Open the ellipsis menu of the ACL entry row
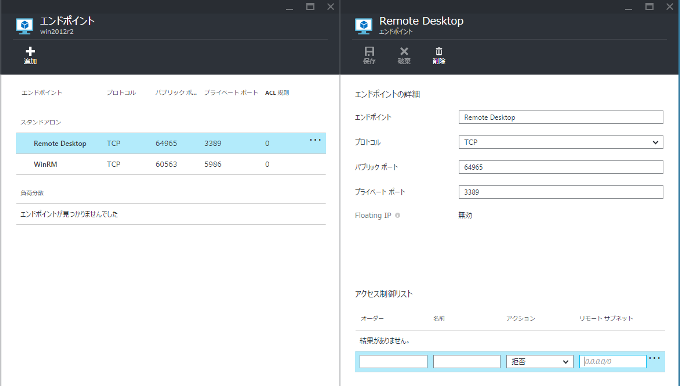The width and height of the screenshot is (680, 386). 654,358
